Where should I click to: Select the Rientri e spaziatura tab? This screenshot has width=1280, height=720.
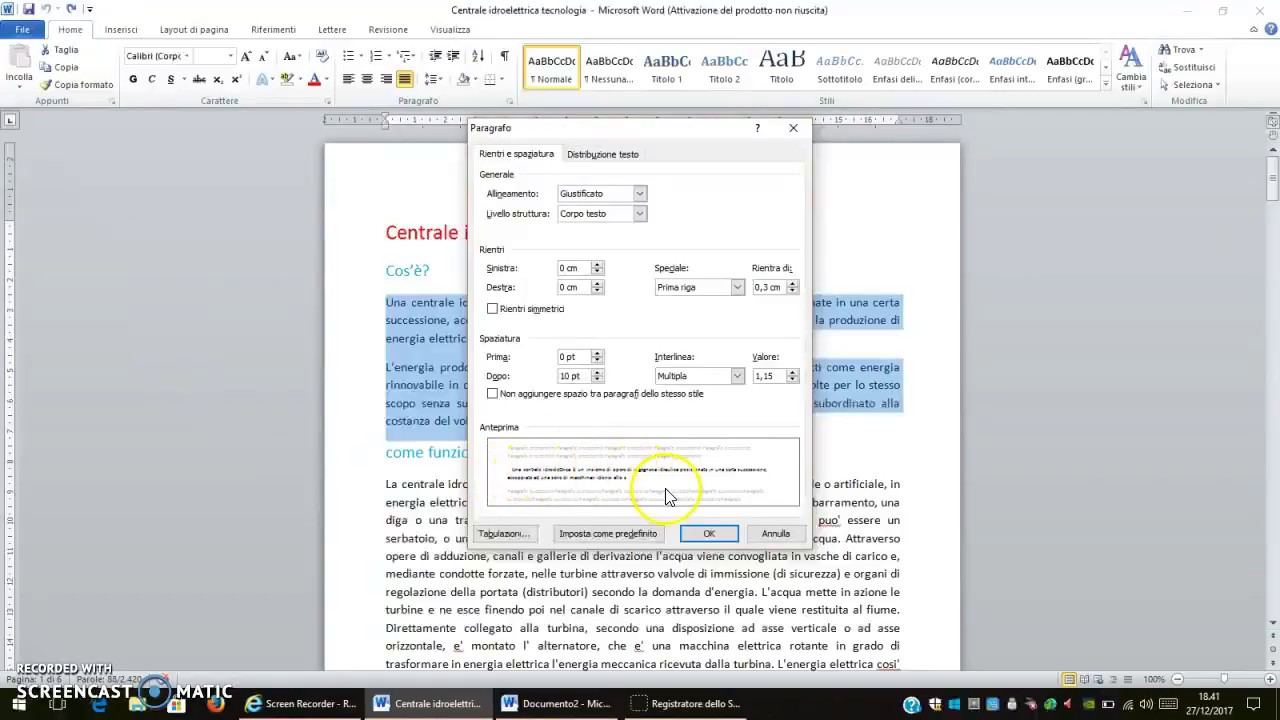pos(516,154)
